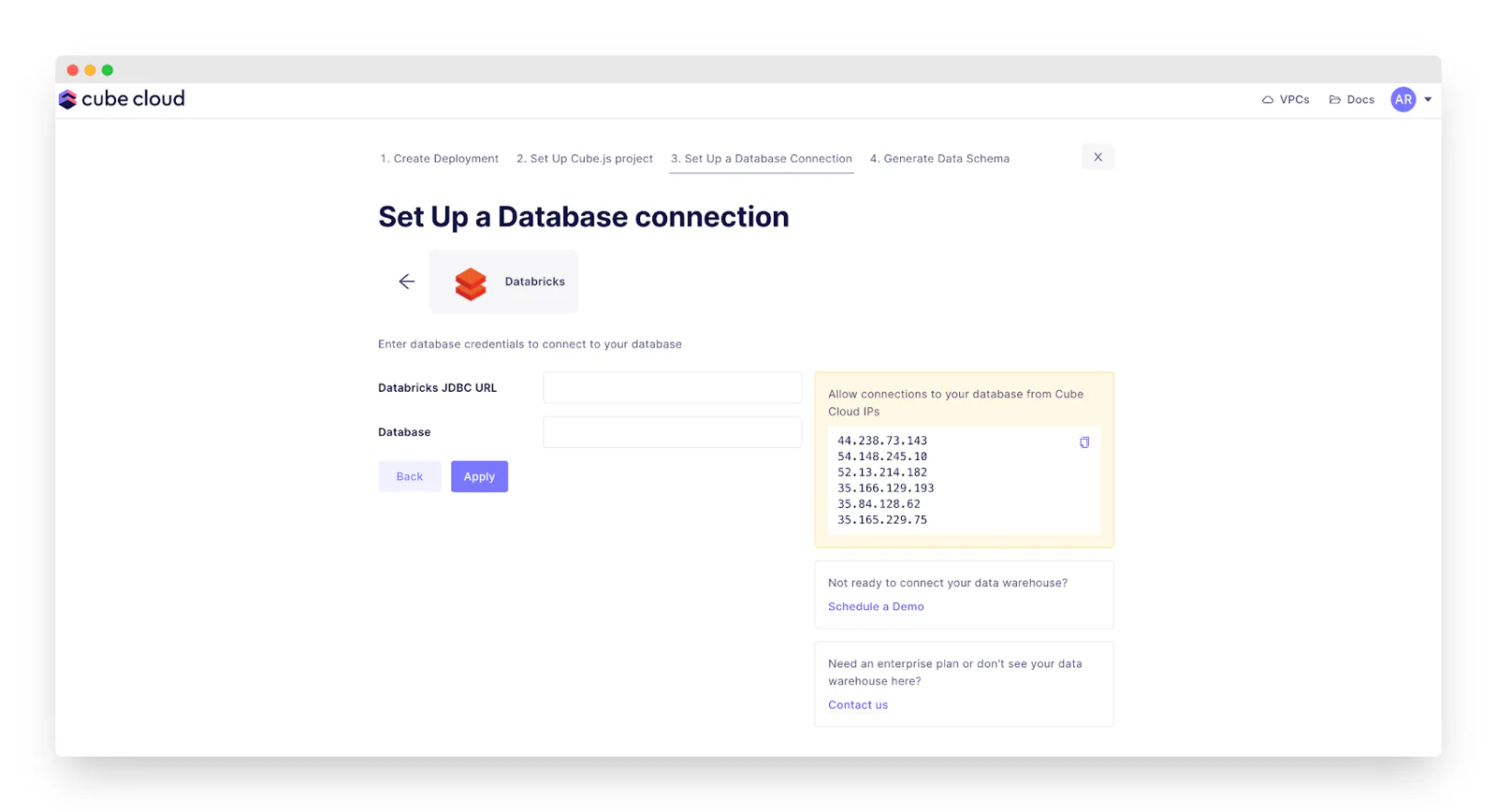Close the setup wizard with X
The image size is (1497, 812).
(x=1097, y=157)
